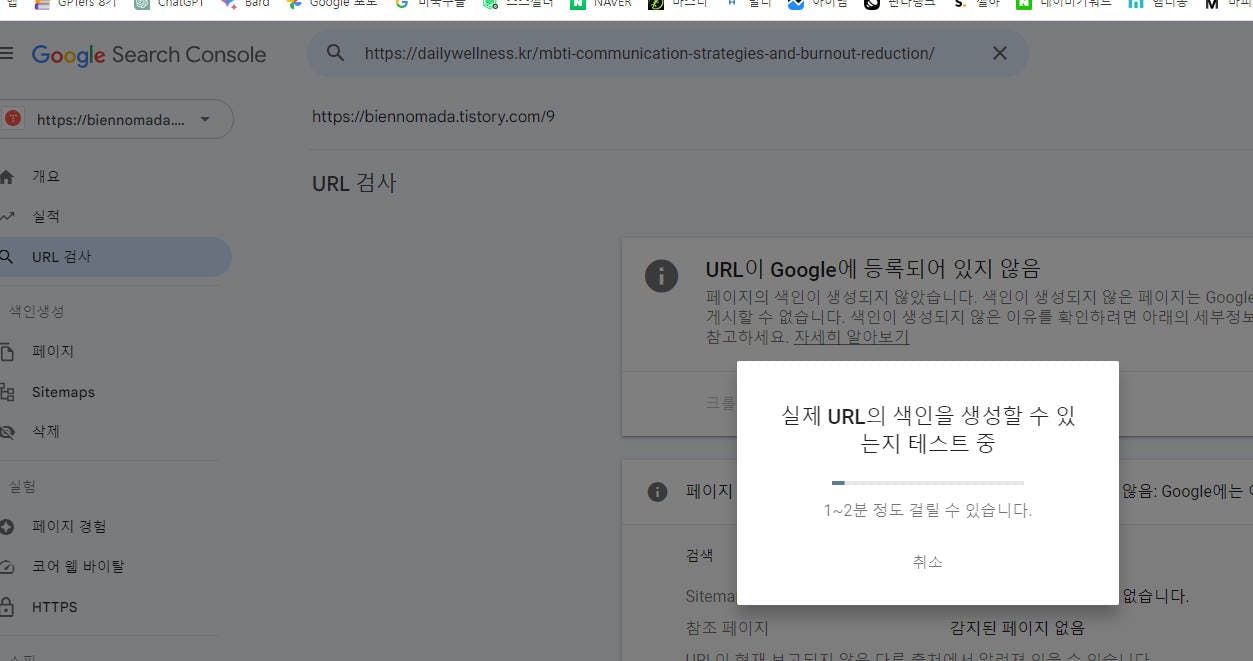Click the test progress bar in the dialog

click(x=927, y=483)
